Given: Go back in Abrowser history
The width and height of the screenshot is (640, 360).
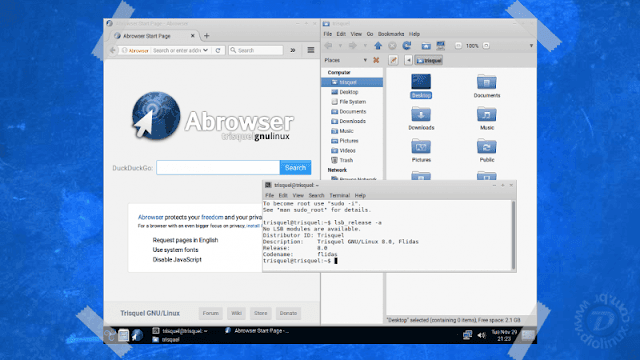Looking at the screenshot, I should click(113, 50).
